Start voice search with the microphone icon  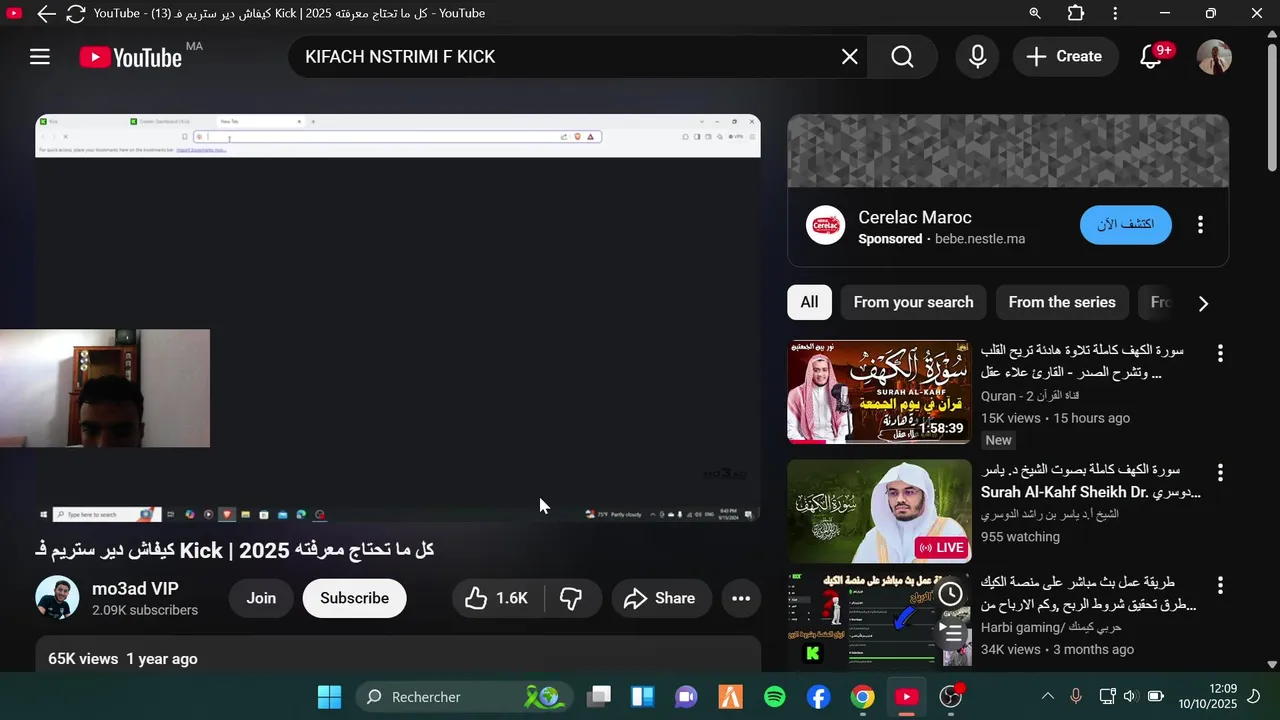[978, 57]
